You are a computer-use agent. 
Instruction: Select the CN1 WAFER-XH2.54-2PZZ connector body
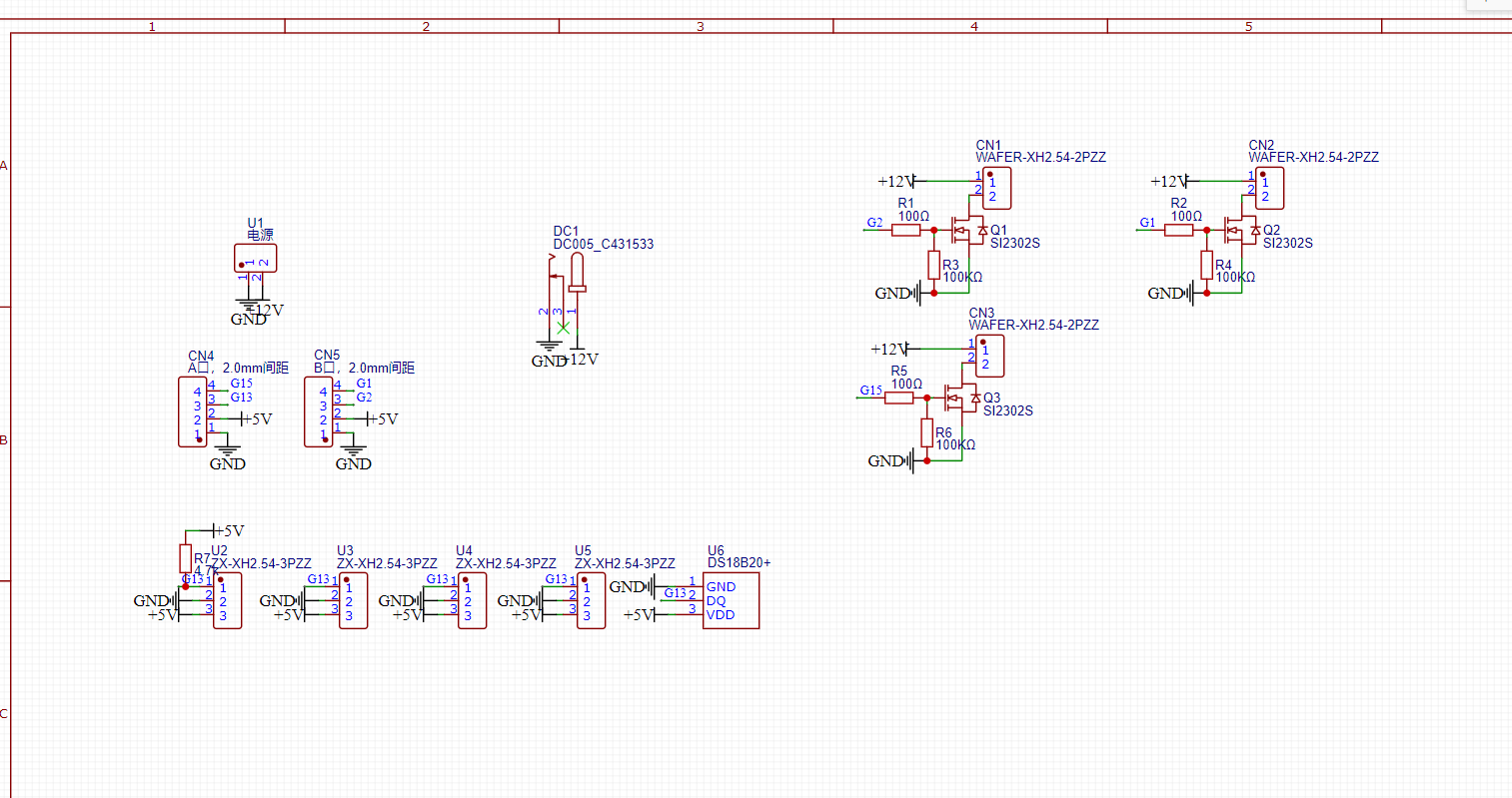(996, 188)
